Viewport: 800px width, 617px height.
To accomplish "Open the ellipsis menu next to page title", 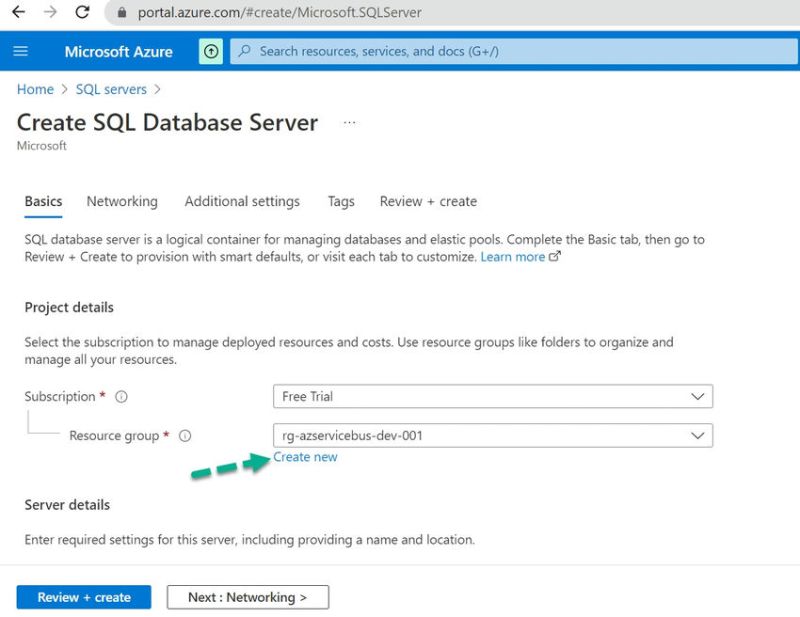I will tap(349, 120).
